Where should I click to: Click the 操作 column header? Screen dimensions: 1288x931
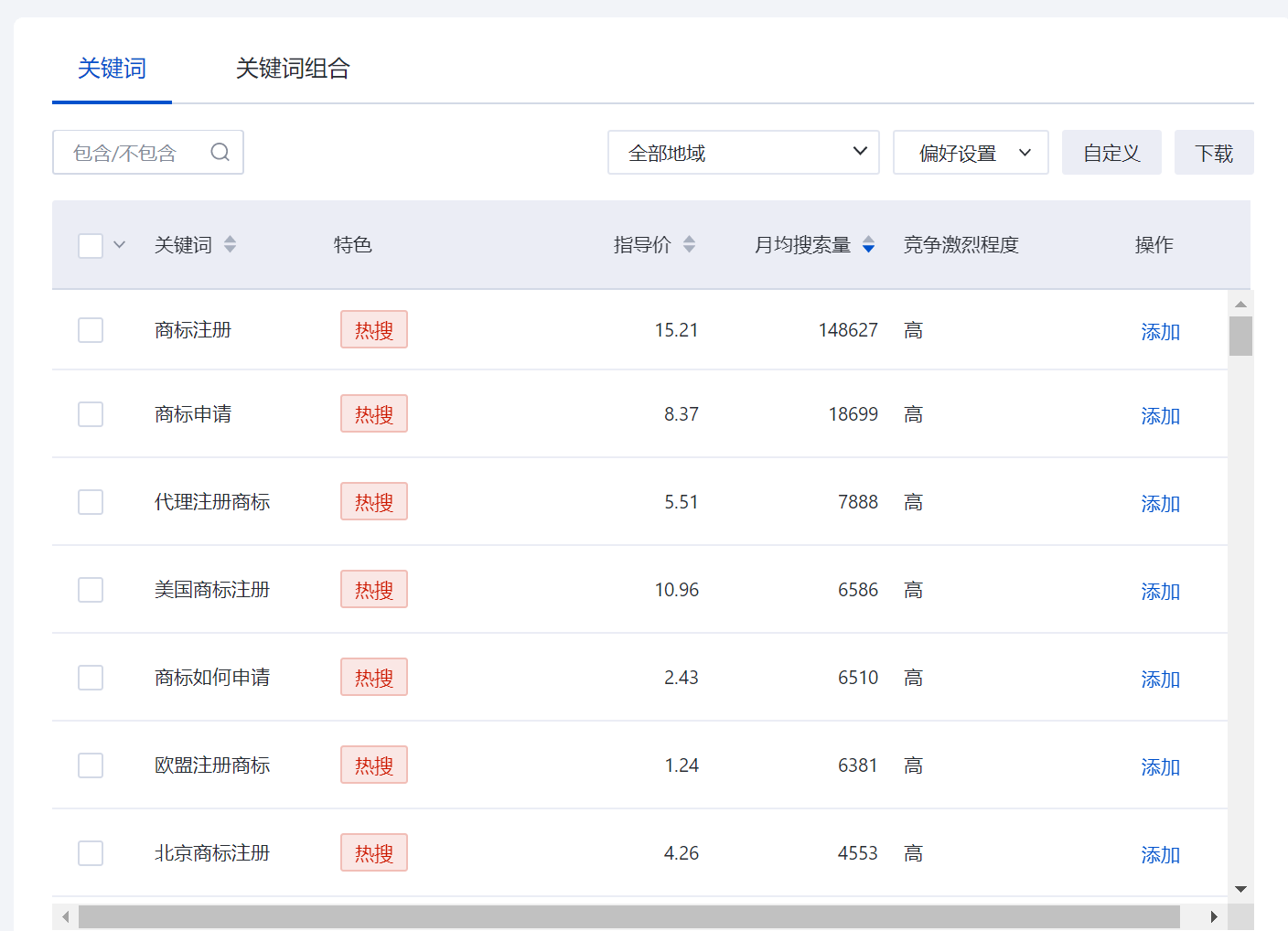[x=1154, y=245]
